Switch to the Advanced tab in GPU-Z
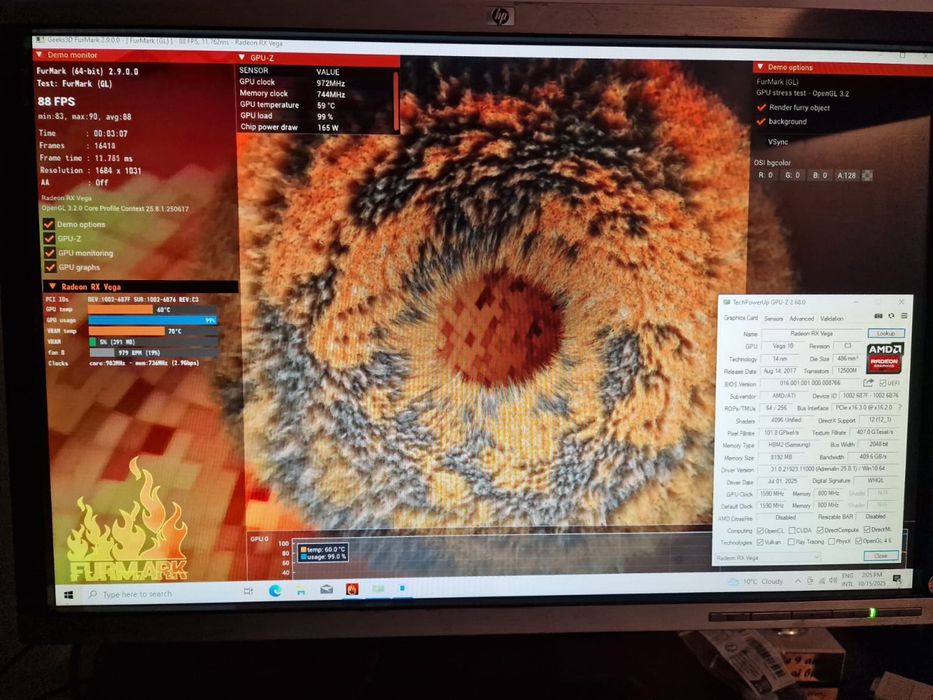The width and height of the screenshot is (933, 700). pyautogui.click(x=801, y=318)
